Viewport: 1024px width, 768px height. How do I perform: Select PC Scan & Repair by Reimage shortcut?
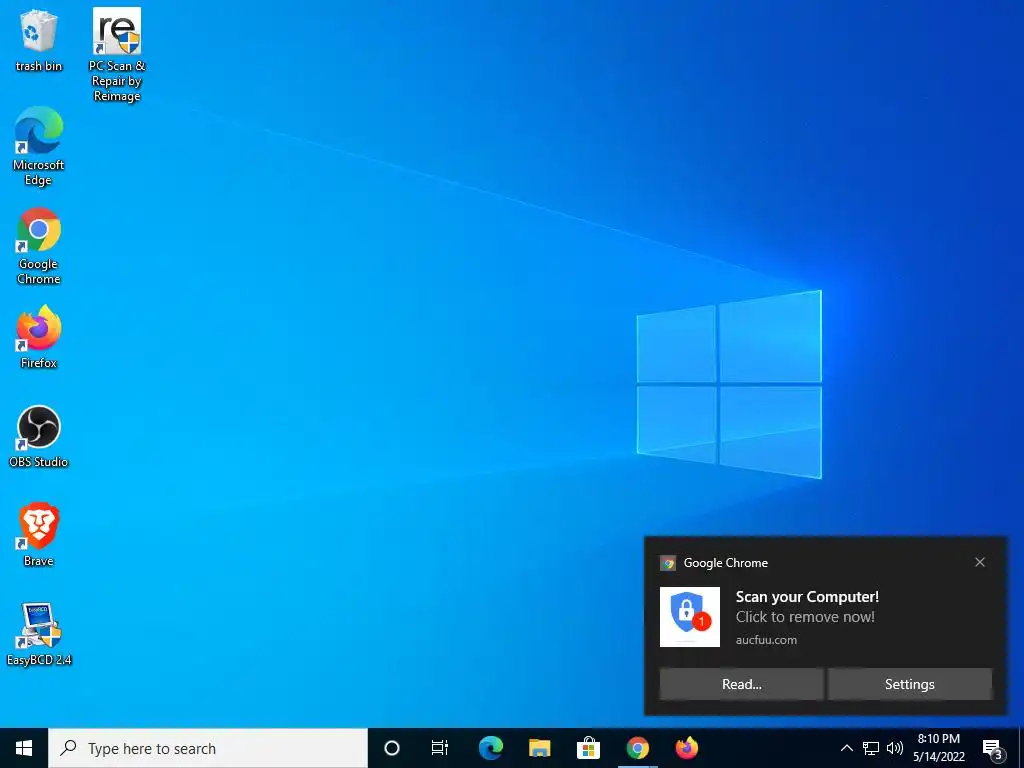[117, 55]
